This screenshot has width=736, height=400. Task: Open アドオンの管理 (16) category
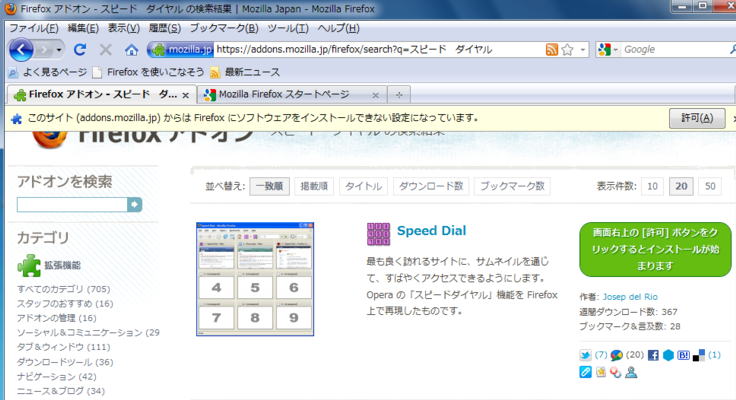(56, 318)
